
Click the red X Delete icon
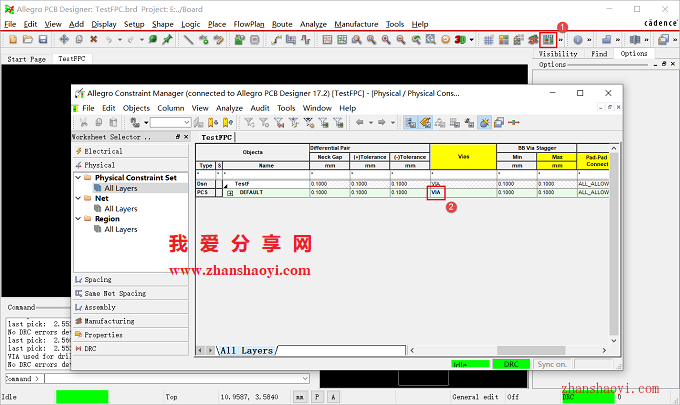pyautogui.click(x=93, y=39)
